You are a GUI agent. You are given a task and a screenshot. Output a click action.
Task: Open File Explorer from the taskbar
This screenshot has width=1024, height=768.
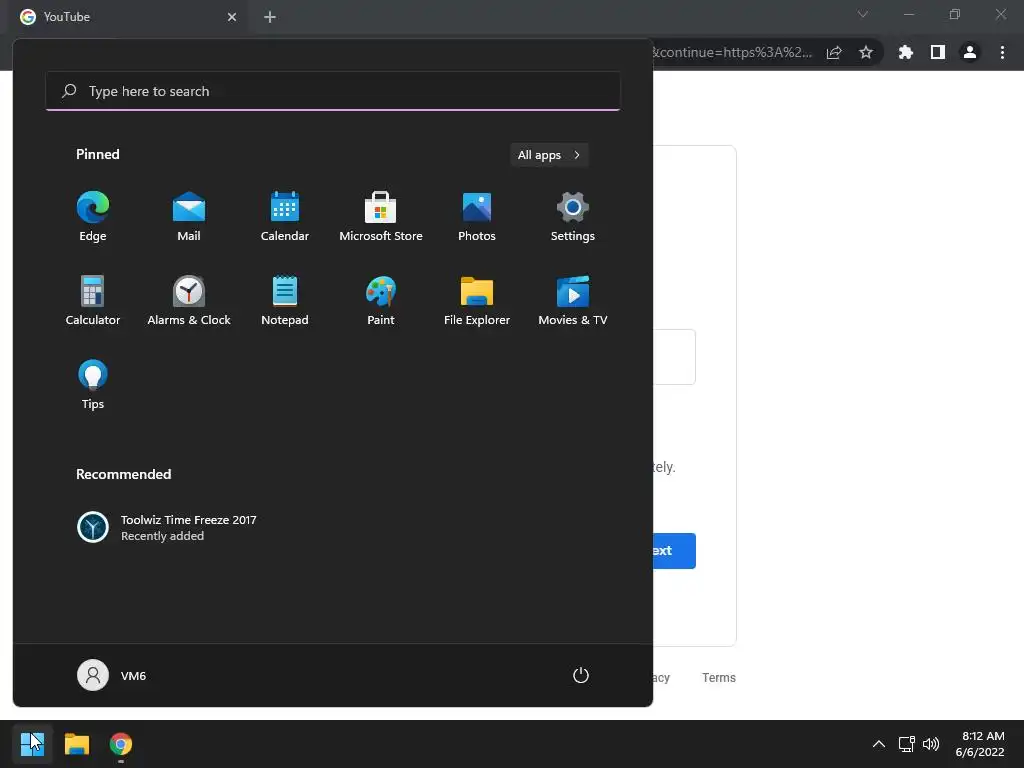[76, 743]
